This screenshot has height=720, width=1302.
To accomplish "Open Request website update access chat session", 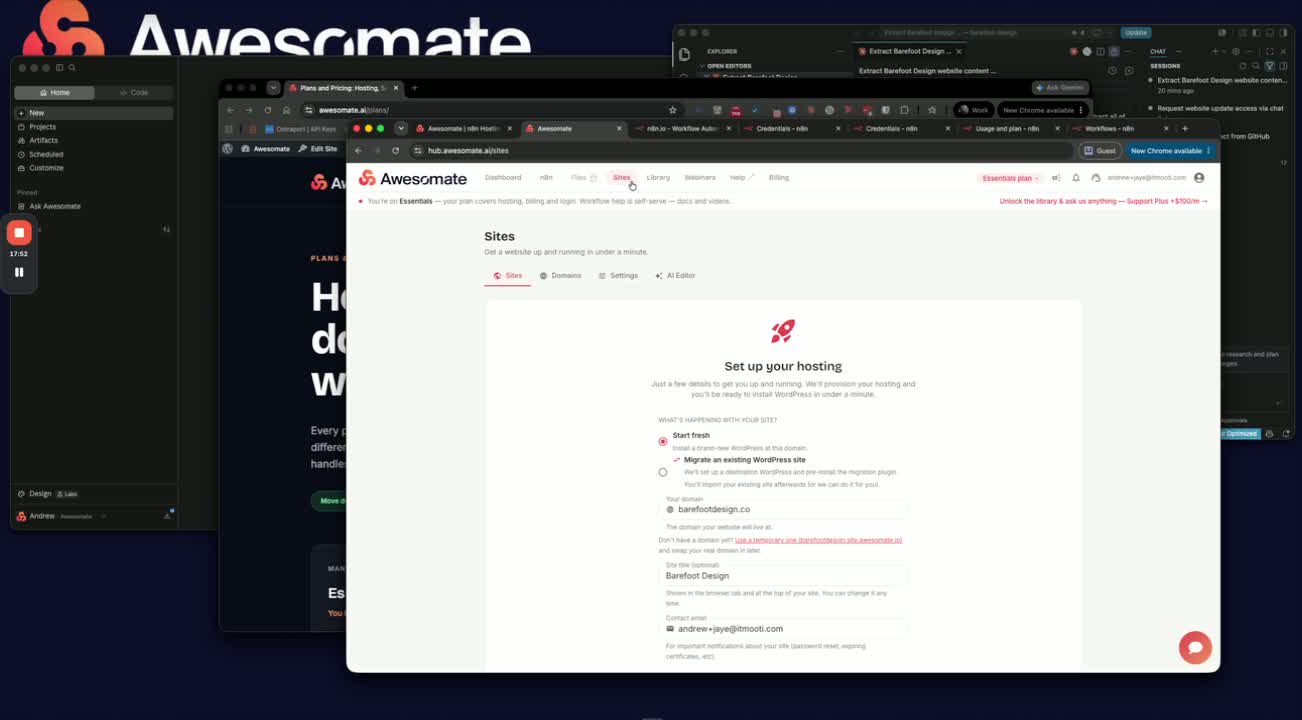I will point(1220,108).
